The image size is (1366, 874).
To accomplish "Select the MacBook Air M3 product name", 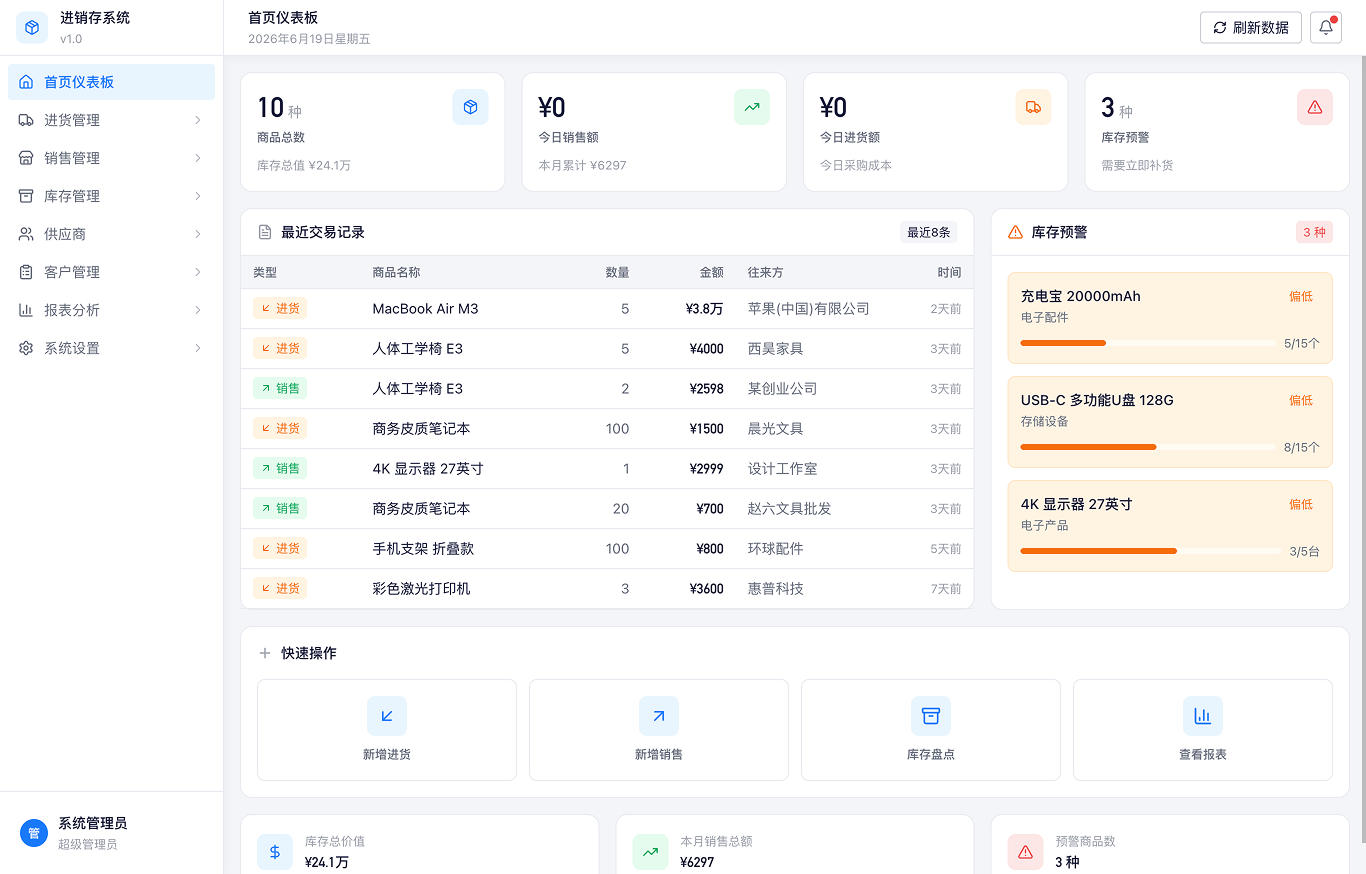I will point(425,309).
